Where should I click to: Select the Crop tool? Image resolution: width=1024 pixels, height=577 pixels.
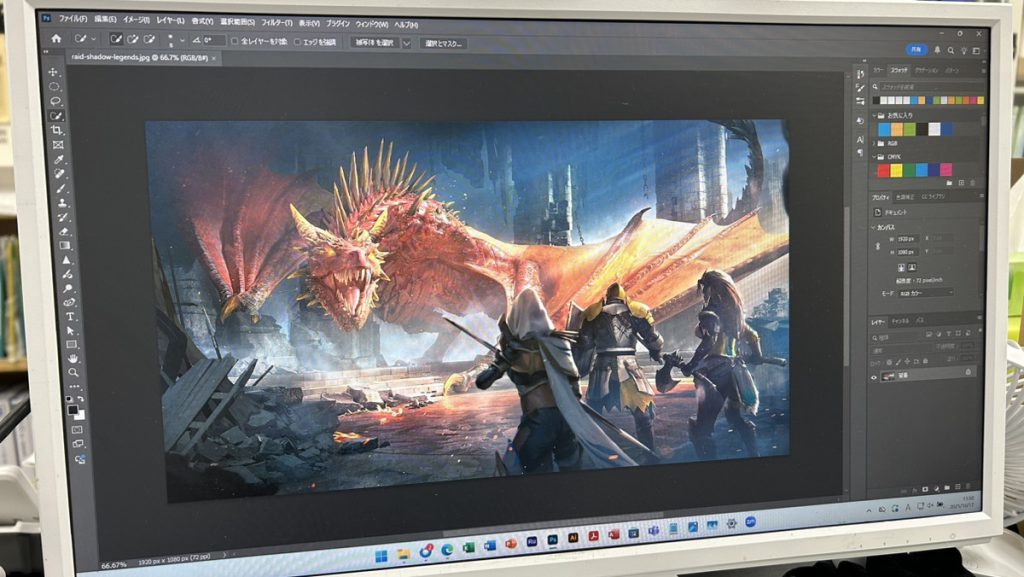[57, 130]
